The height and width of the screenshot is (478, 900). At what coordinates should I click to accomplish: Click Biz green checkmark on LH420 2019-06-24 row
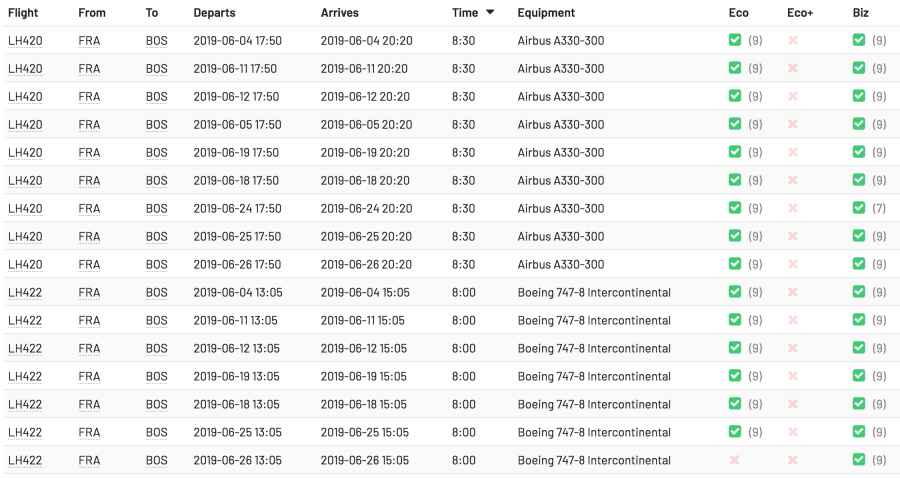click(x=859, y=208)
